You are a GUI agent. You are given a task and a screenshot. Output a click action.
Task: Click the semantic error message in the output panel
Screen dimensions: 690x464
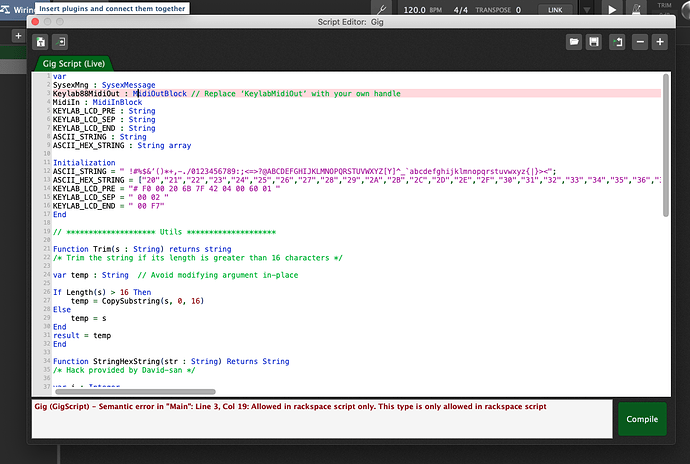290,407
